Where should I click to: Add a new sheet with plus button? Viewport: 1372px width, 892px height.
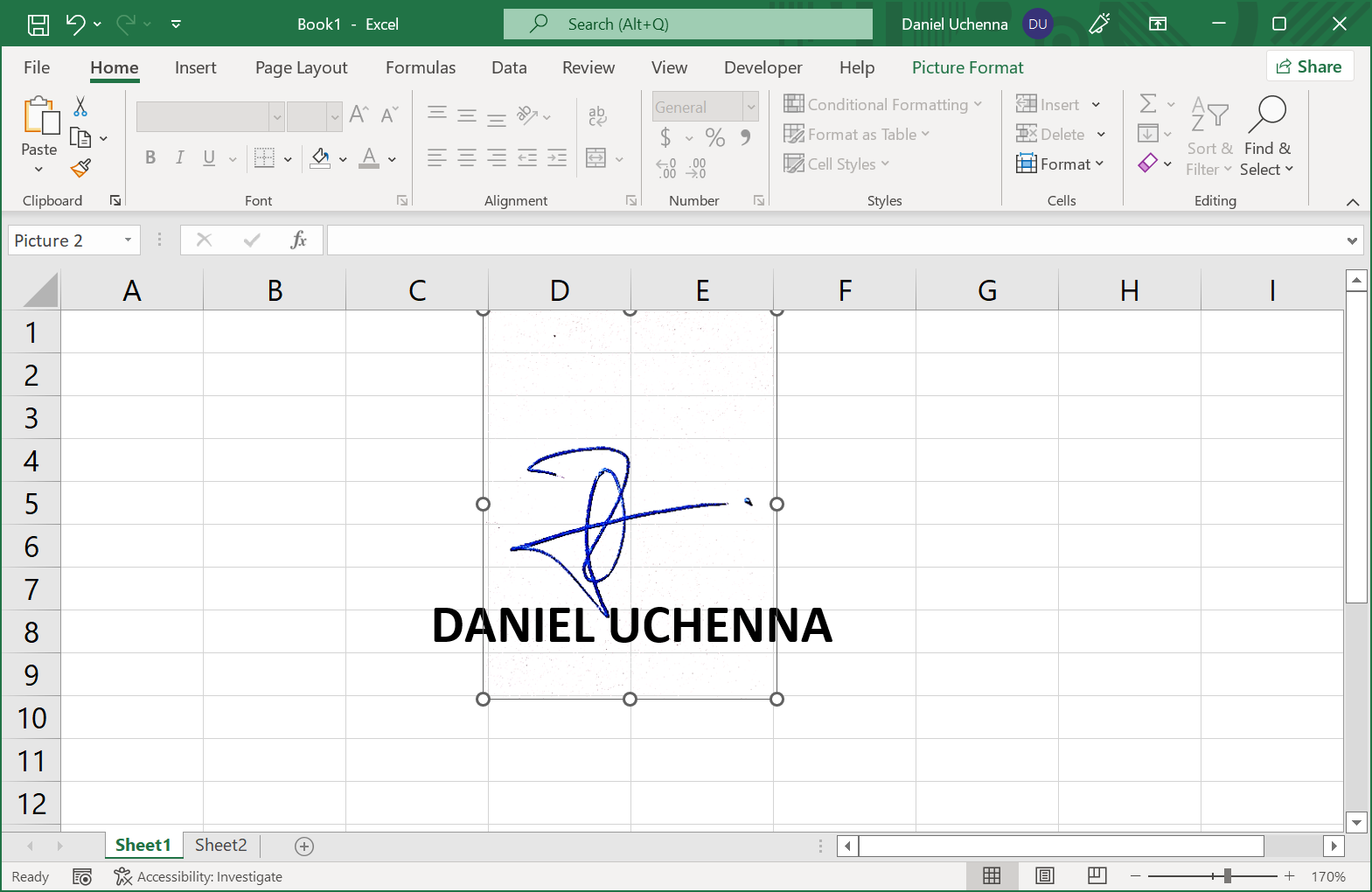point(304,846)
